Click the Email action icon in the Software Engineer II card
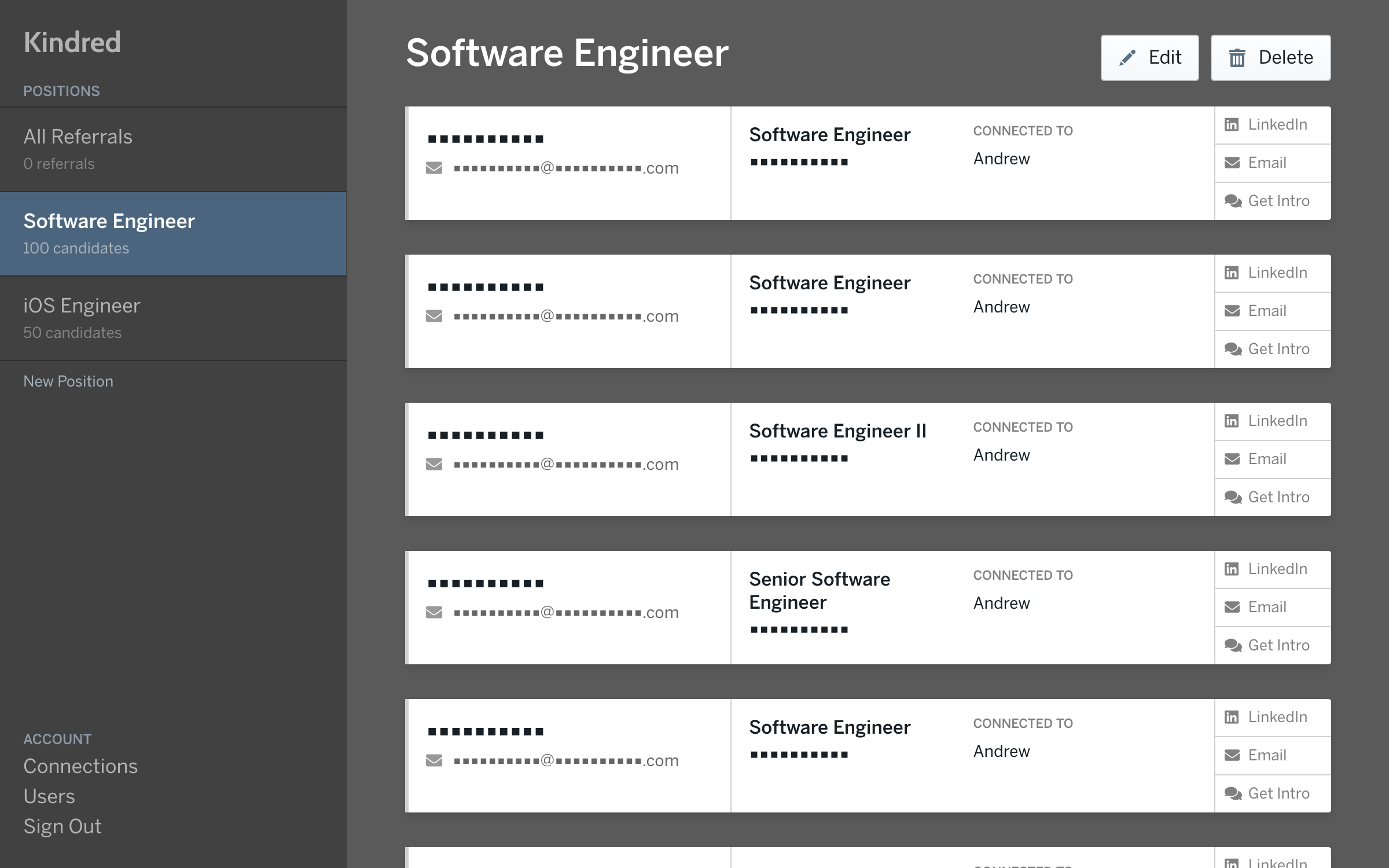The width and height of the screenshot is (1389, 868). click(x=1232, y=459)
